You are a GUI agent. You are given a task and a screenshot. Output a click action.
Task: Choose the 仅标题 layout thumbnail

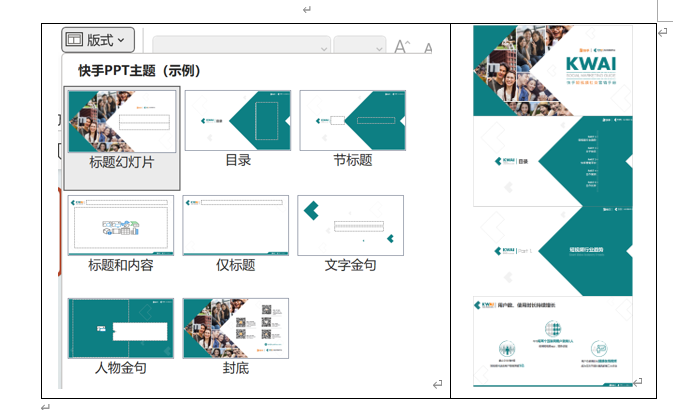pos(236,225)
